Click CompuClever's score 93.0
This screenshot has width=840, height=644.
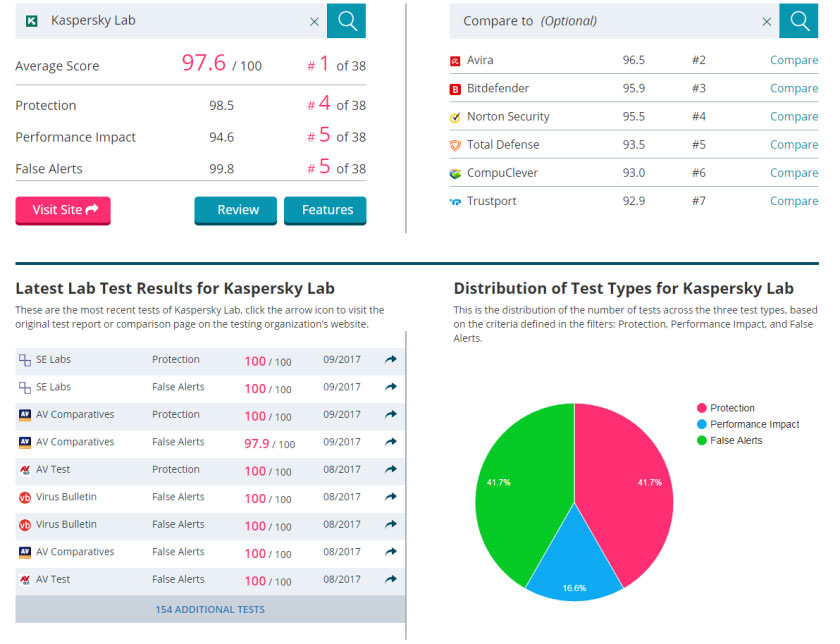[x=634, y=173]
